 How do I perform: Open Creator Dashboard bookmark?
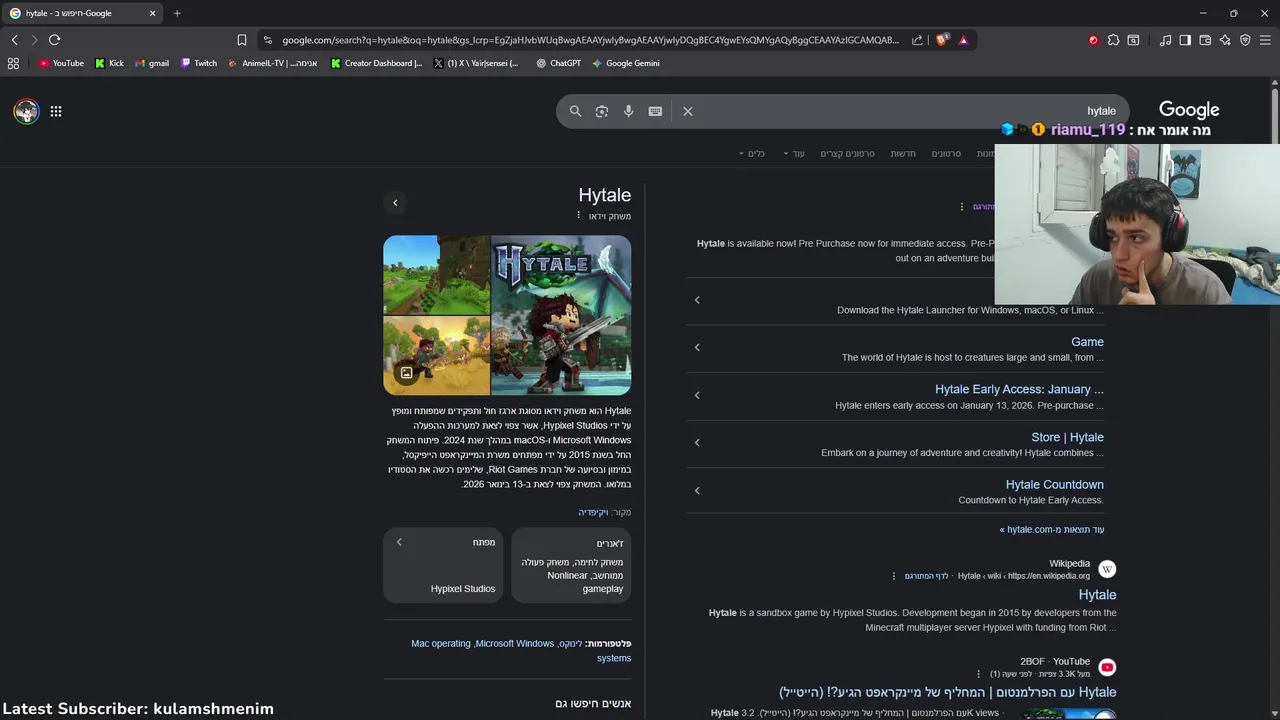pos(377,63)
